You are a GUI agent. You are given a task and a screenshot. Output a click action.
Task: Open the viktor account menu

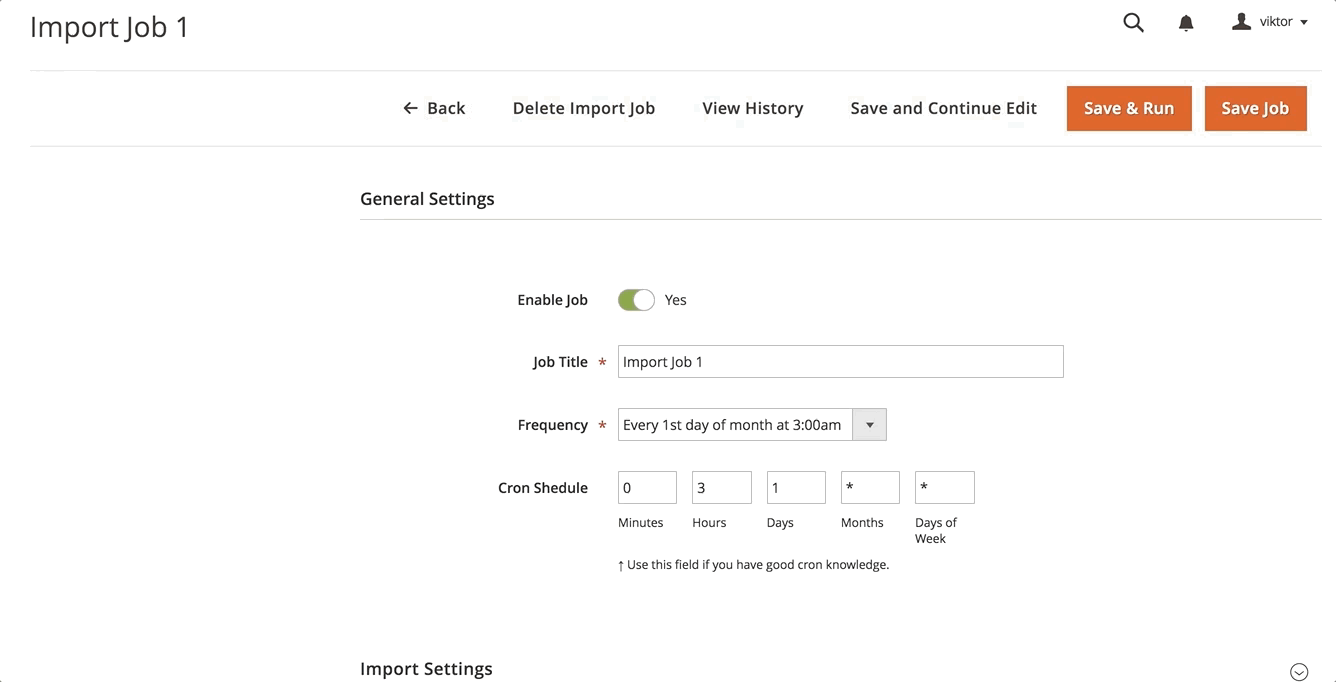(1270, 22)
